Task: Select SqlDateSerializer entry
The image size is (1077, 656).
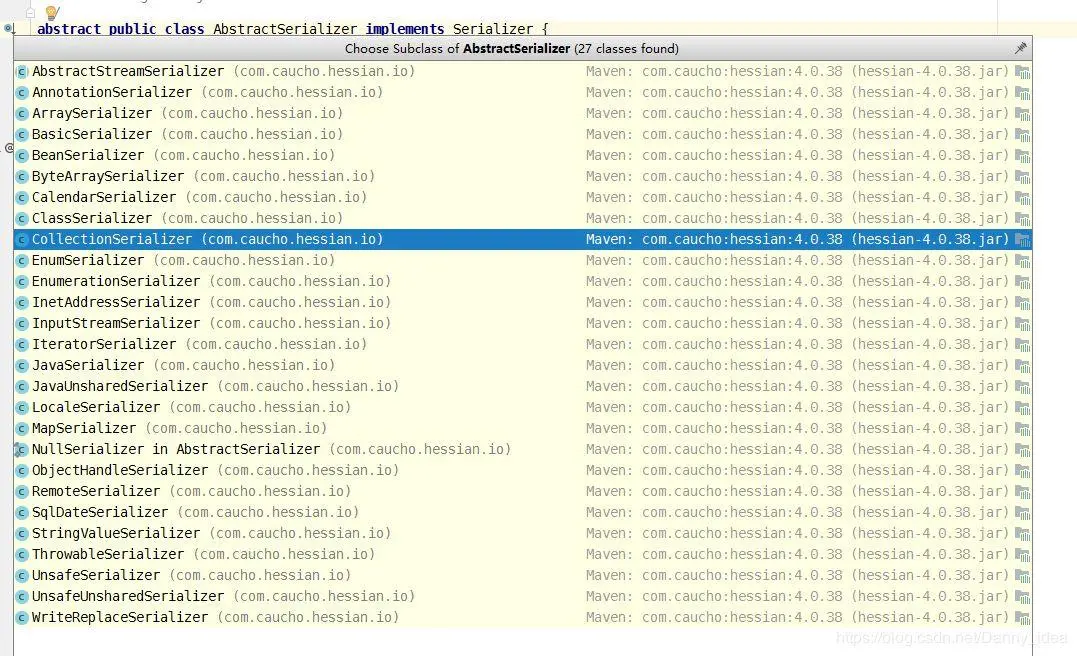Action: tap(523, 512)
